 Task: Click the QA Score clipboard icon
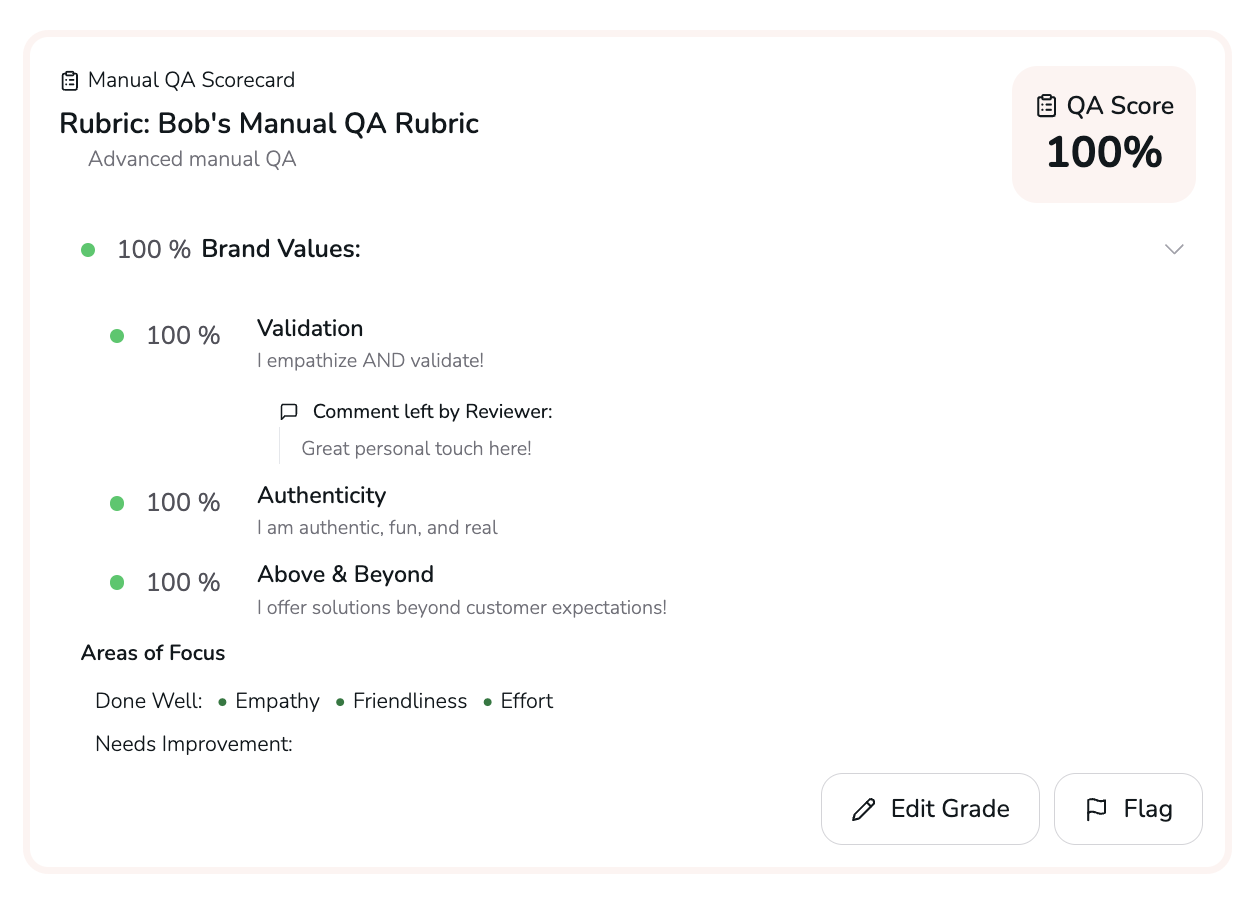click(1046, 106)
